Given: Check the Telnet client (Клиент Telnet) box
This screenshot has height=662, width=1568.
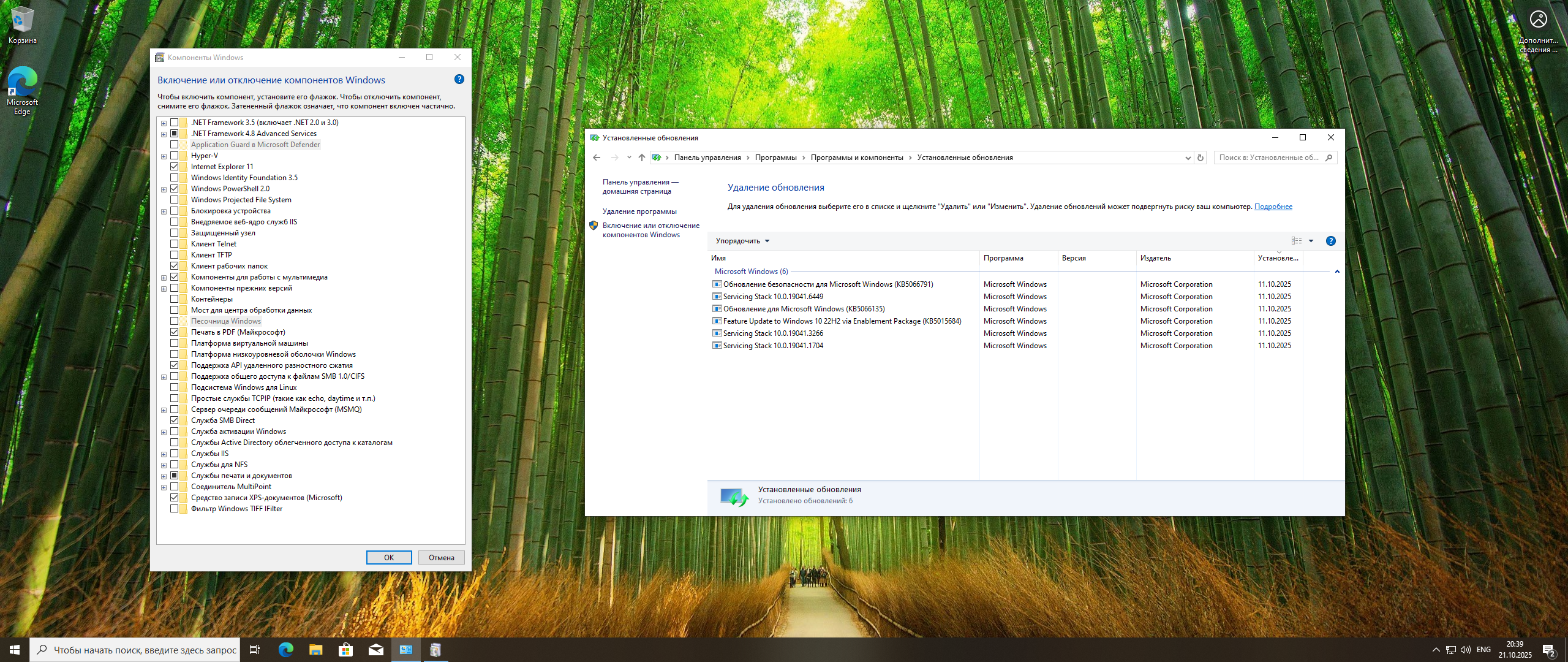Looking at the screenshot, I should pos(175,244).
